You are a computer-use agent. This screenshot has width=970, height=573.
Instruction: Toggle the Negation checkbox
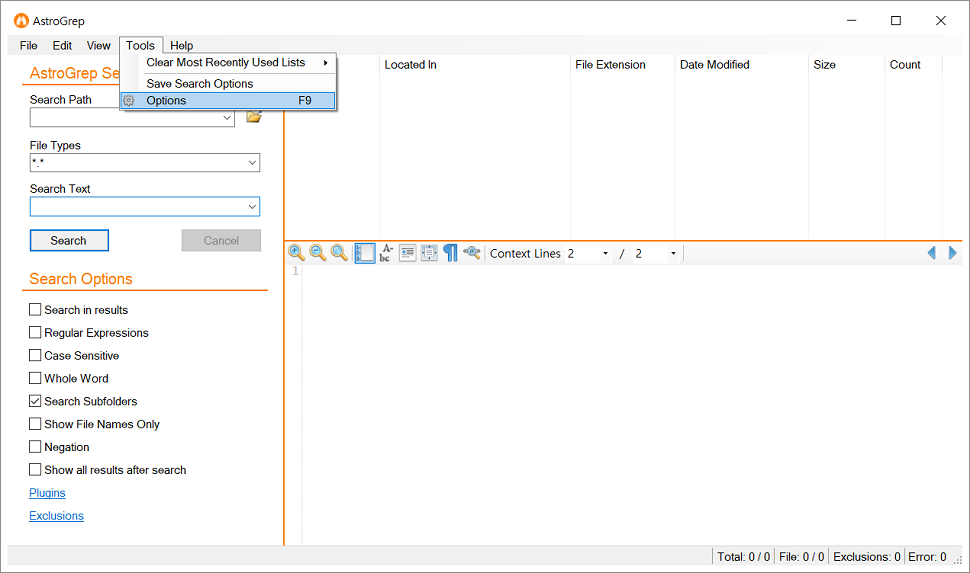point(35,447)
